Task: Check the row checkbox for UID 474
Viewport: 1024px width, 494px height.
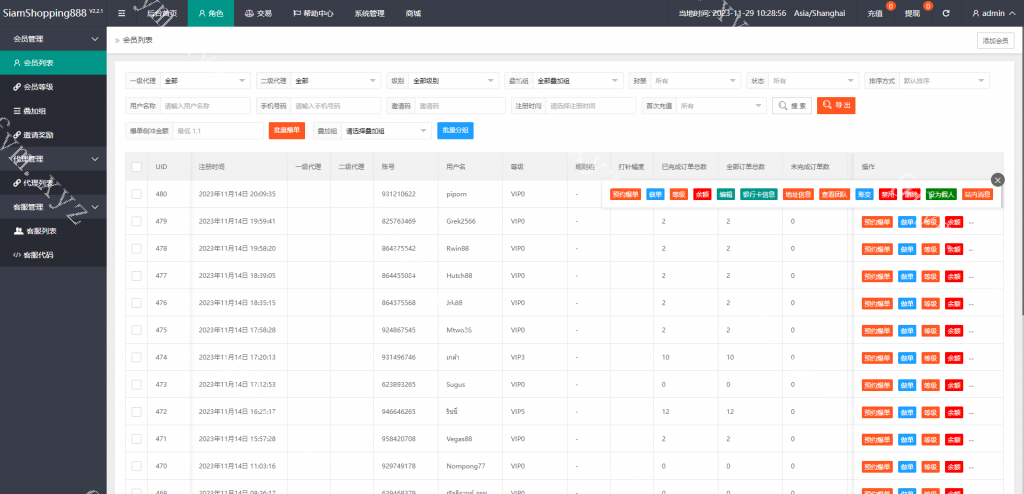Action: coord(136,357)
